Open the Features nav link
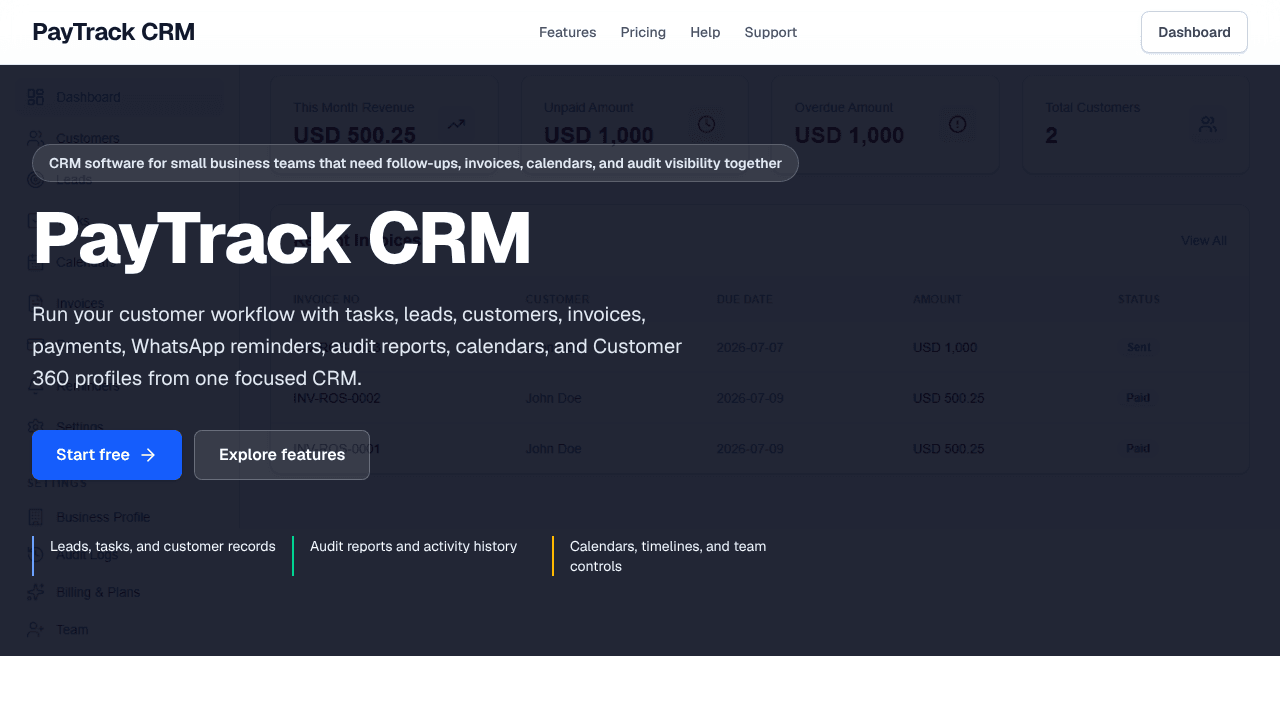Viewport: 1280px width, 720px height. click(x=567, y=32)
